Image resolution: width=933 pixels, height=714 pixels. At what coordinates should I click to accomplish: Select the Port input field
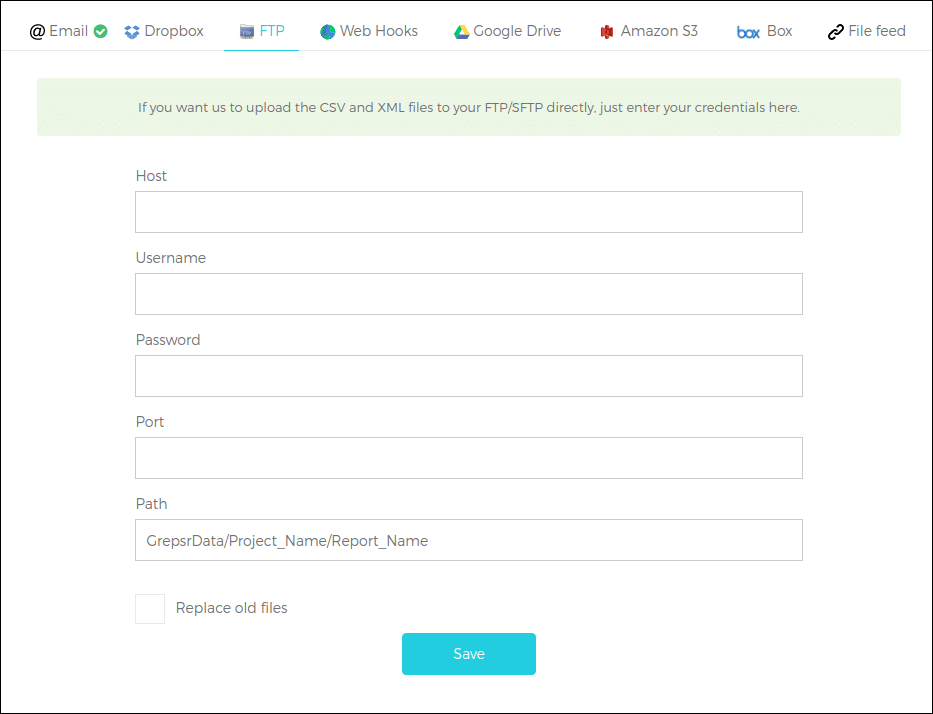click(x=469, y=458)
